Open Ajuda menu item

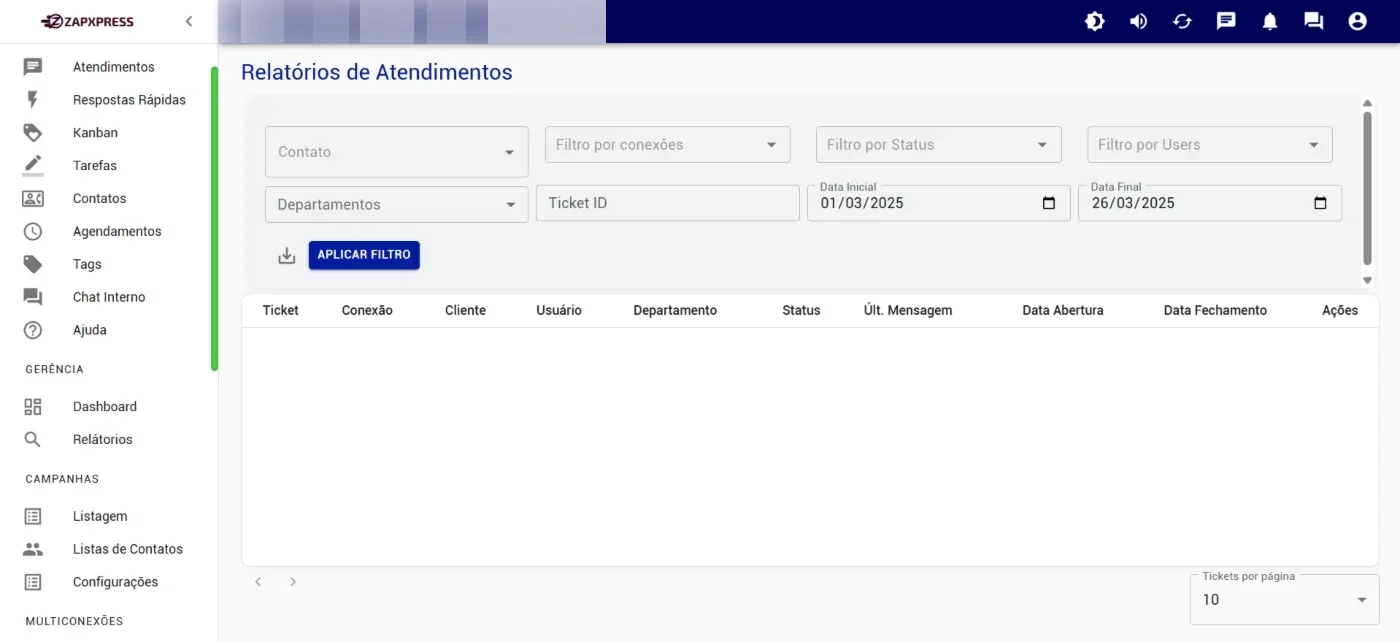[90, 330]
